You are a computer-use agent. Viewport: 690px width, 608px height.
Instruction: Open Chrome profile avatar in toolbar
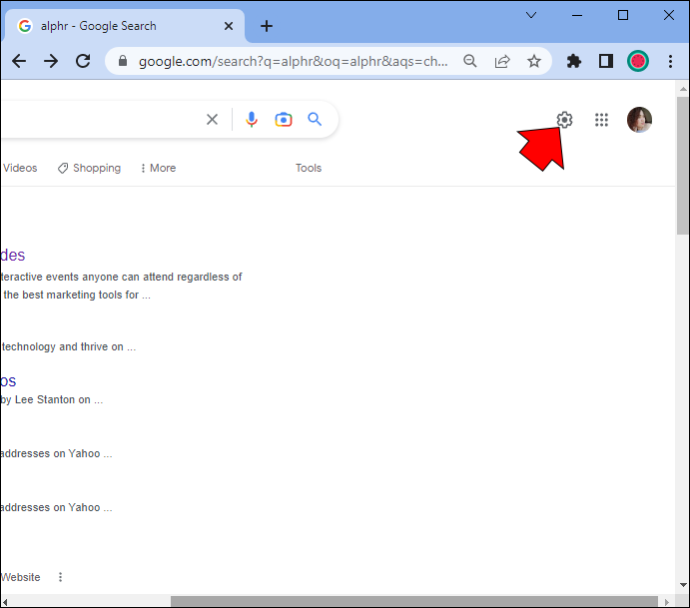pos(638,61)
